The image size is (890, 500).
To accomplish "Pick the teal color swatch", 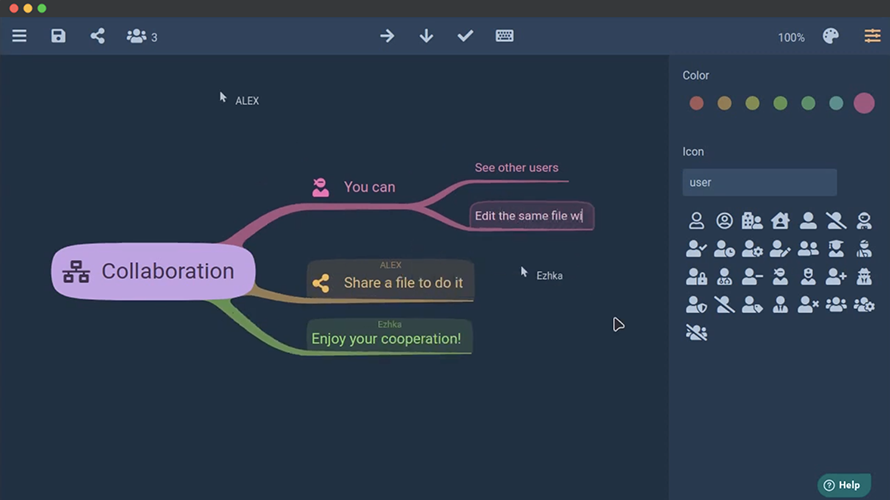I will [x=836, y=103].
